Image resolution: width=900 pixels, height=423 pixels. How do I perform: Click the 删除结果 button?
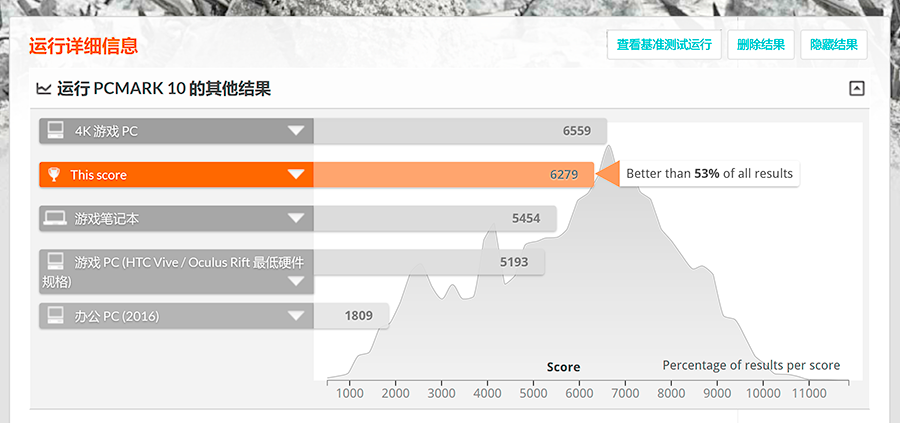[x=761, y=45]
